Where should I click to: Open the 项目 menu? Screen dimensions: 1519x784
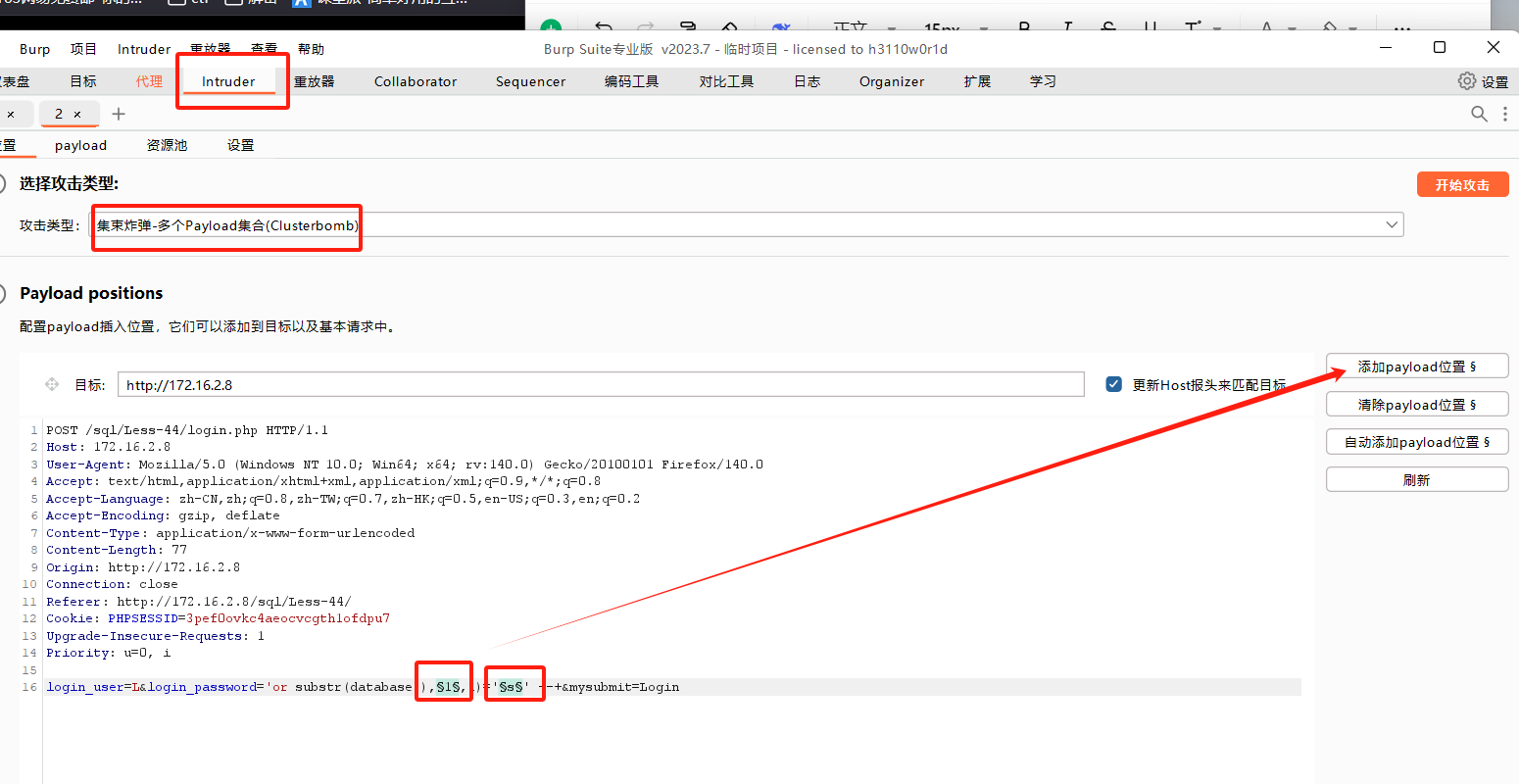tap(83, 49)
